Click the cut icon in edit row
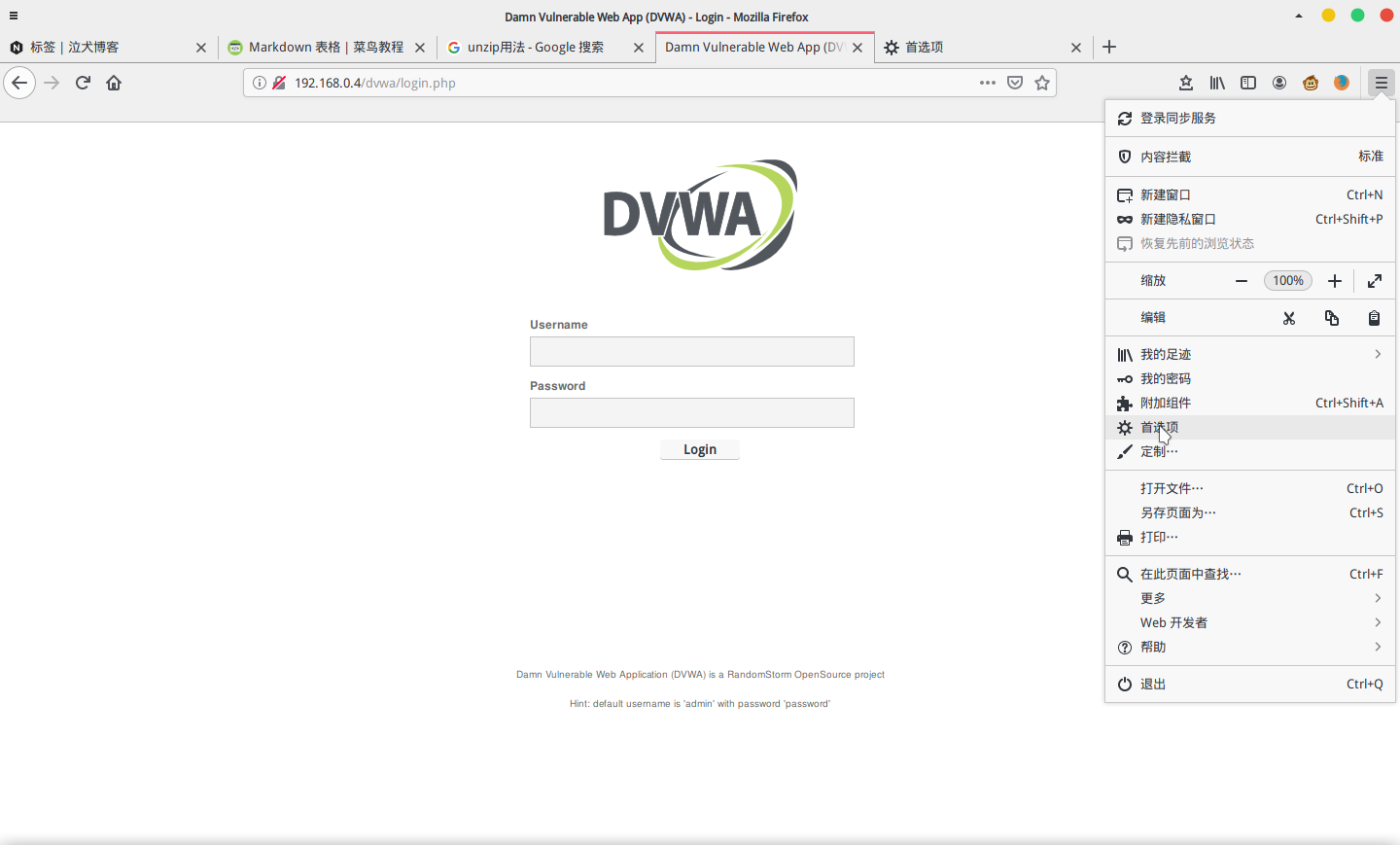1400x845 pixels. coord(1289,318)
